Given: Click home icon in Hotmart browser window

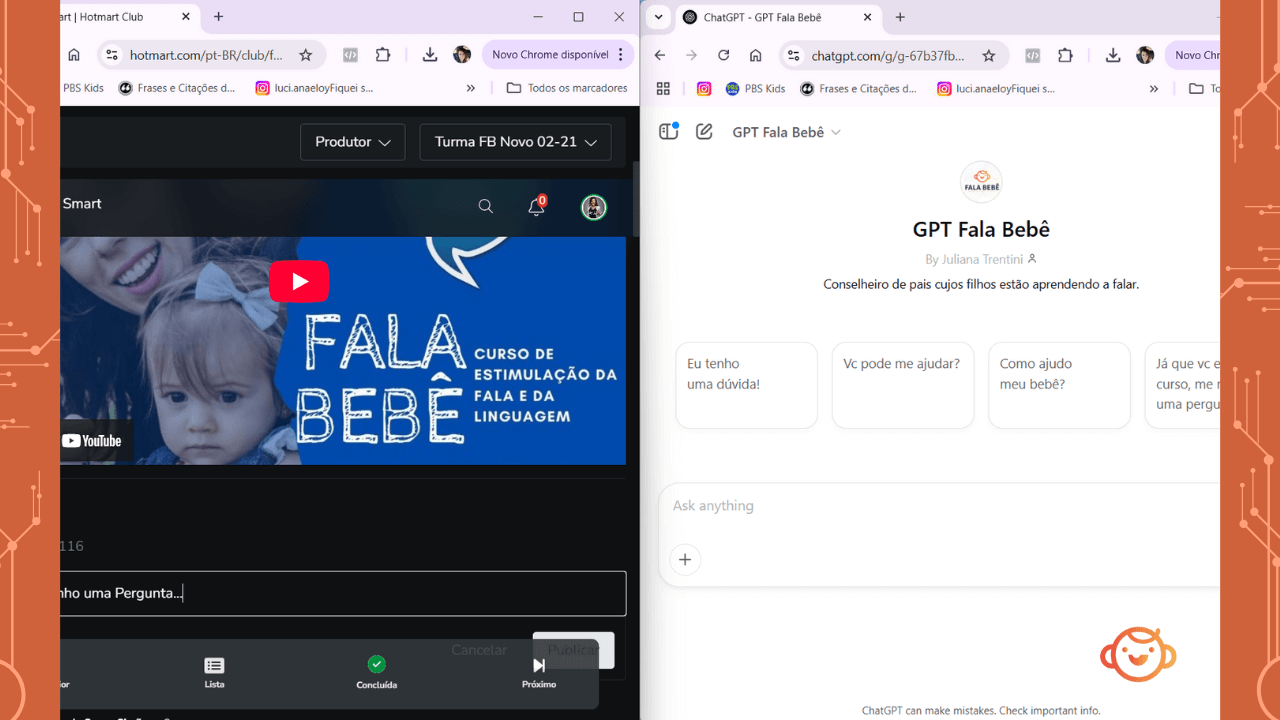Looking at the screenshot, I should [x=74, y=55].
